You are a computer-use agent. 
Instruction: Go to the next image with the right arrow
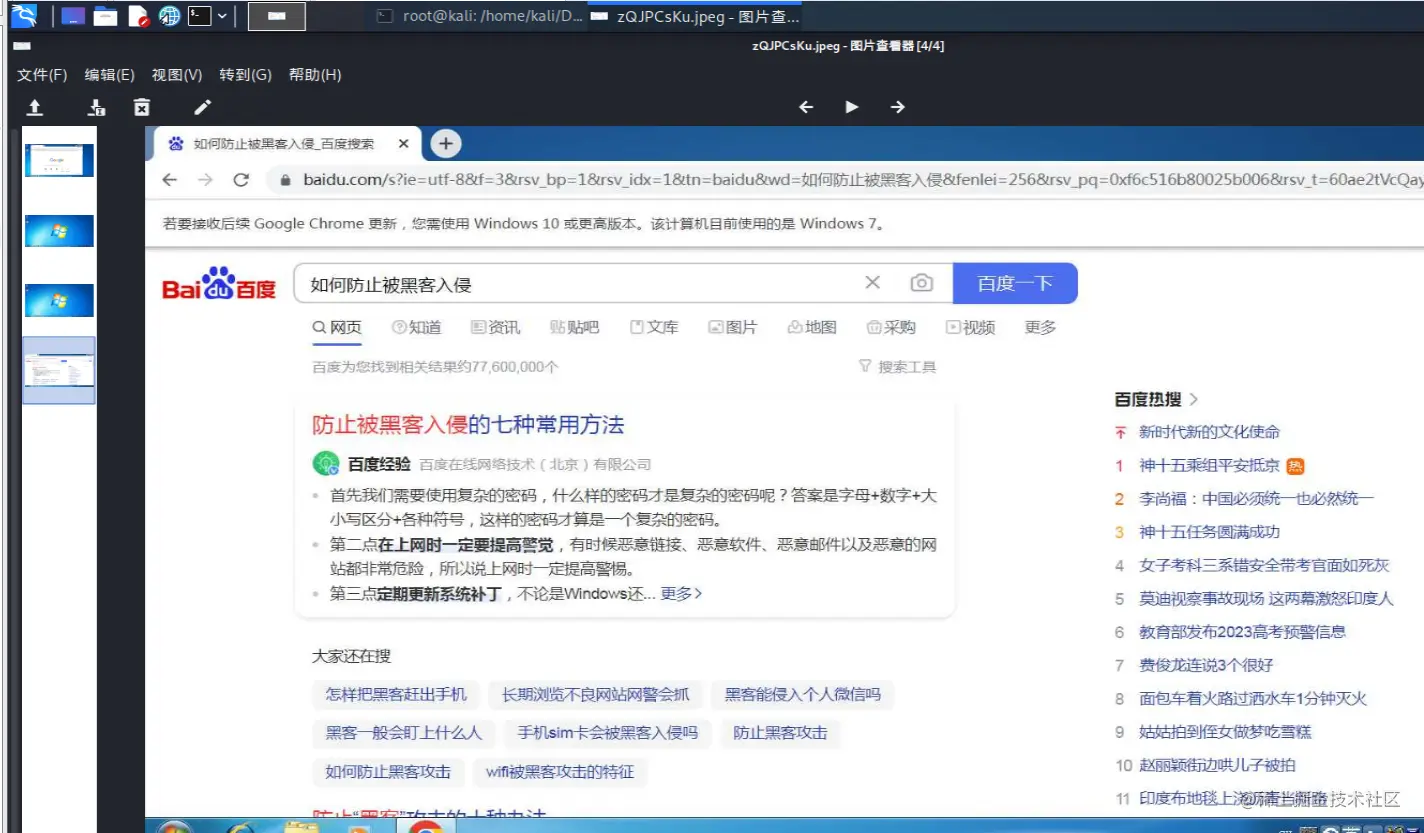(898, 107)
